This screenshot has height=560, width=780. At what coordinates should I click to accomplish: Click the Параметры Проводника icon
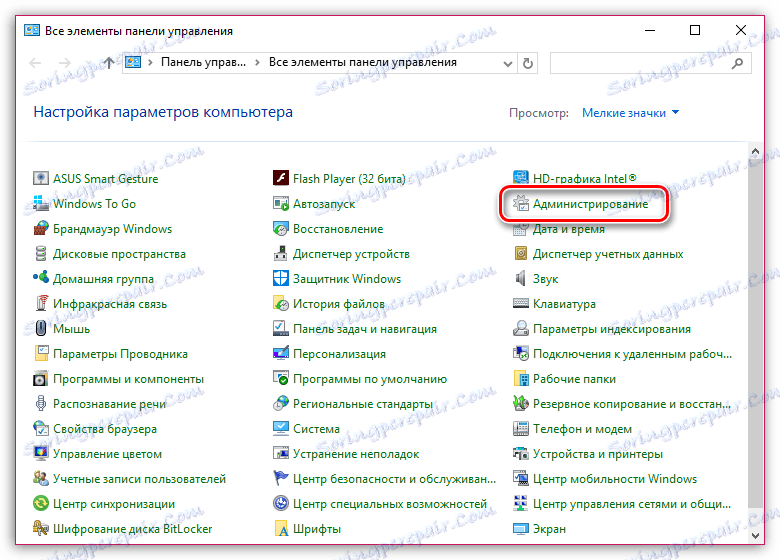[x=40, y=353]
